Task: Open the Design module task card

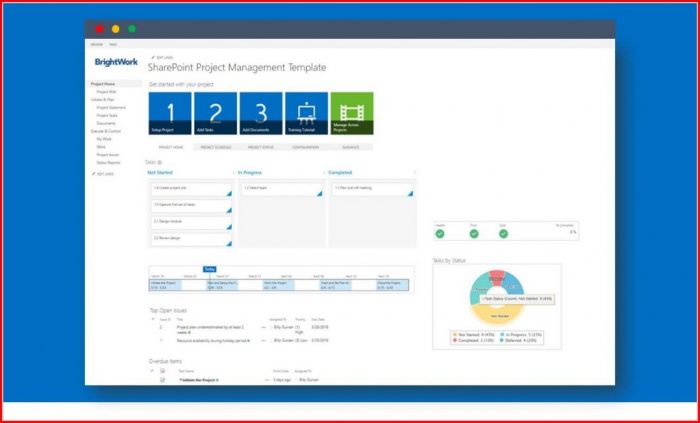Action: coord(191,223)
